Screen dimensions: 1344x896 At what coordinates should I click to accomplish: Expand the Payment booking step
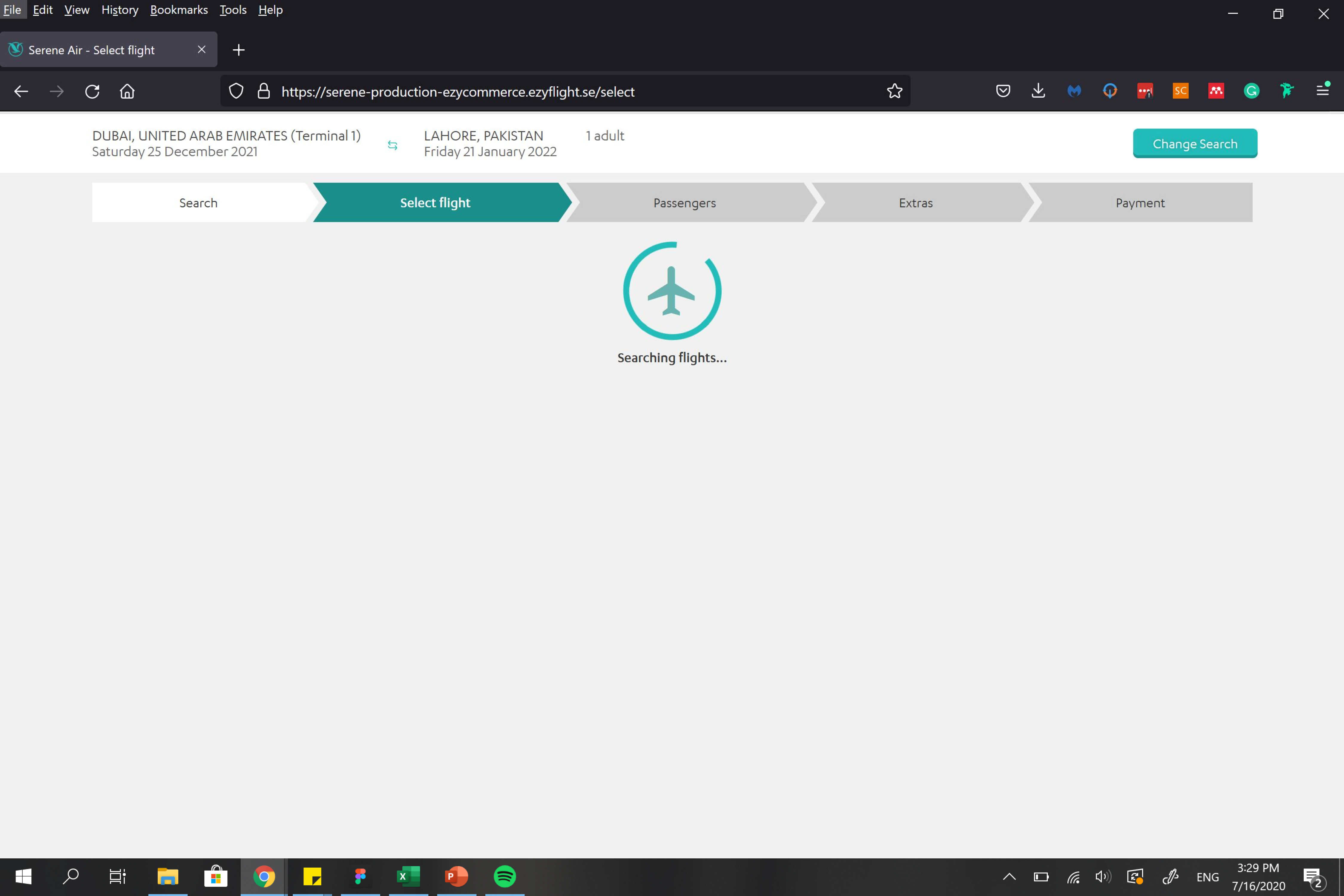point(1139,202)
